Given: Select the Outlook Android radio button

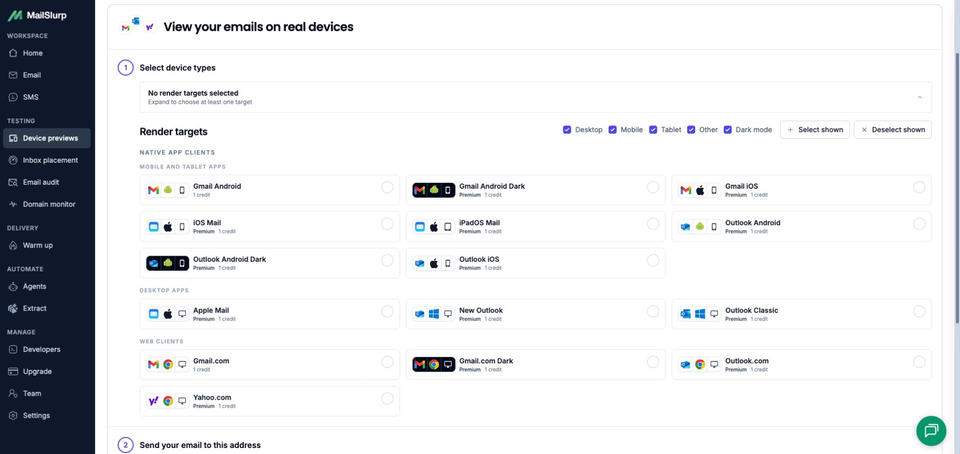Looking at the screenshot, I should click(x=919, y=224).
